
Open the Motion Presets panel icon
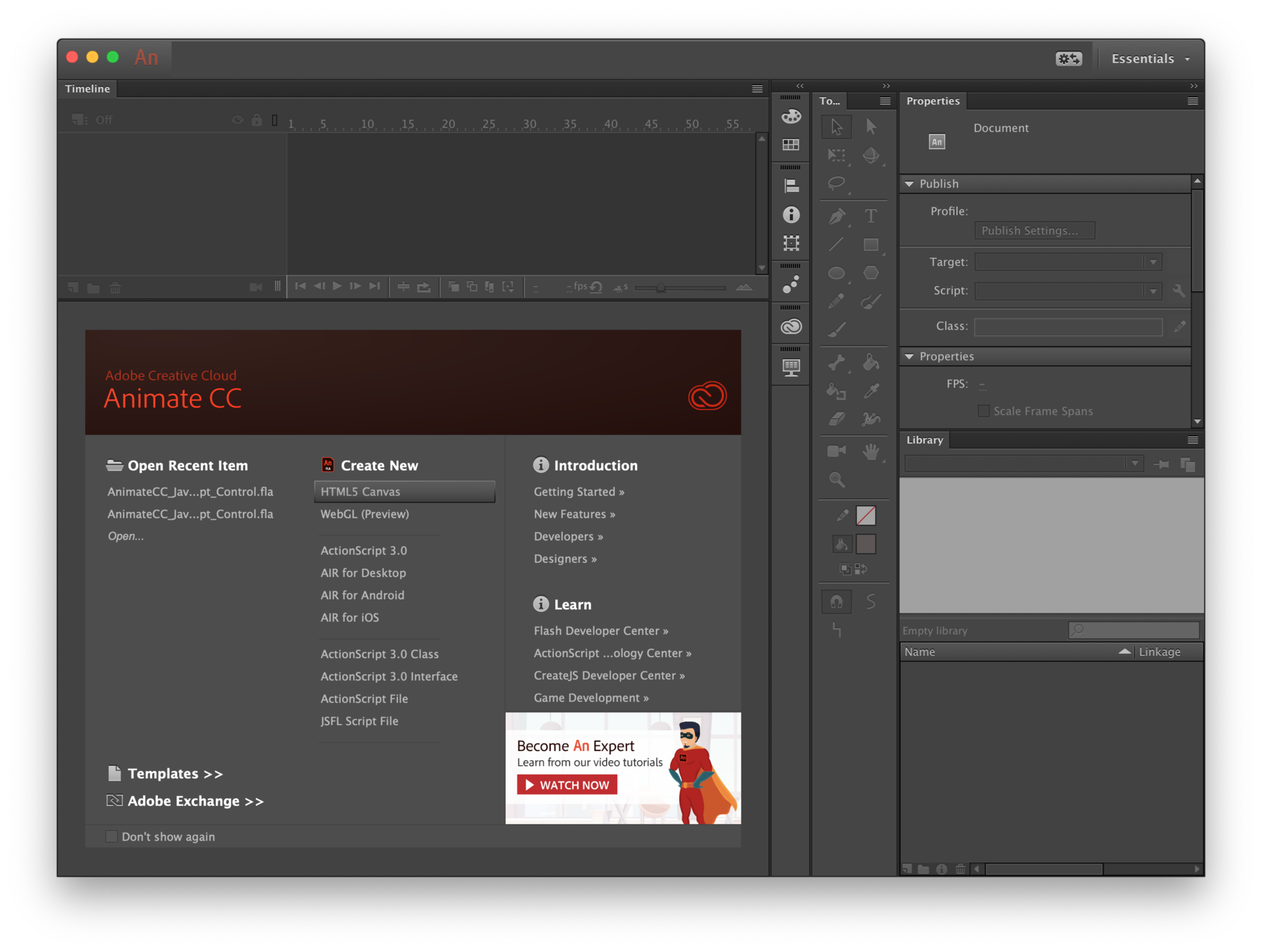coord(791,284)
